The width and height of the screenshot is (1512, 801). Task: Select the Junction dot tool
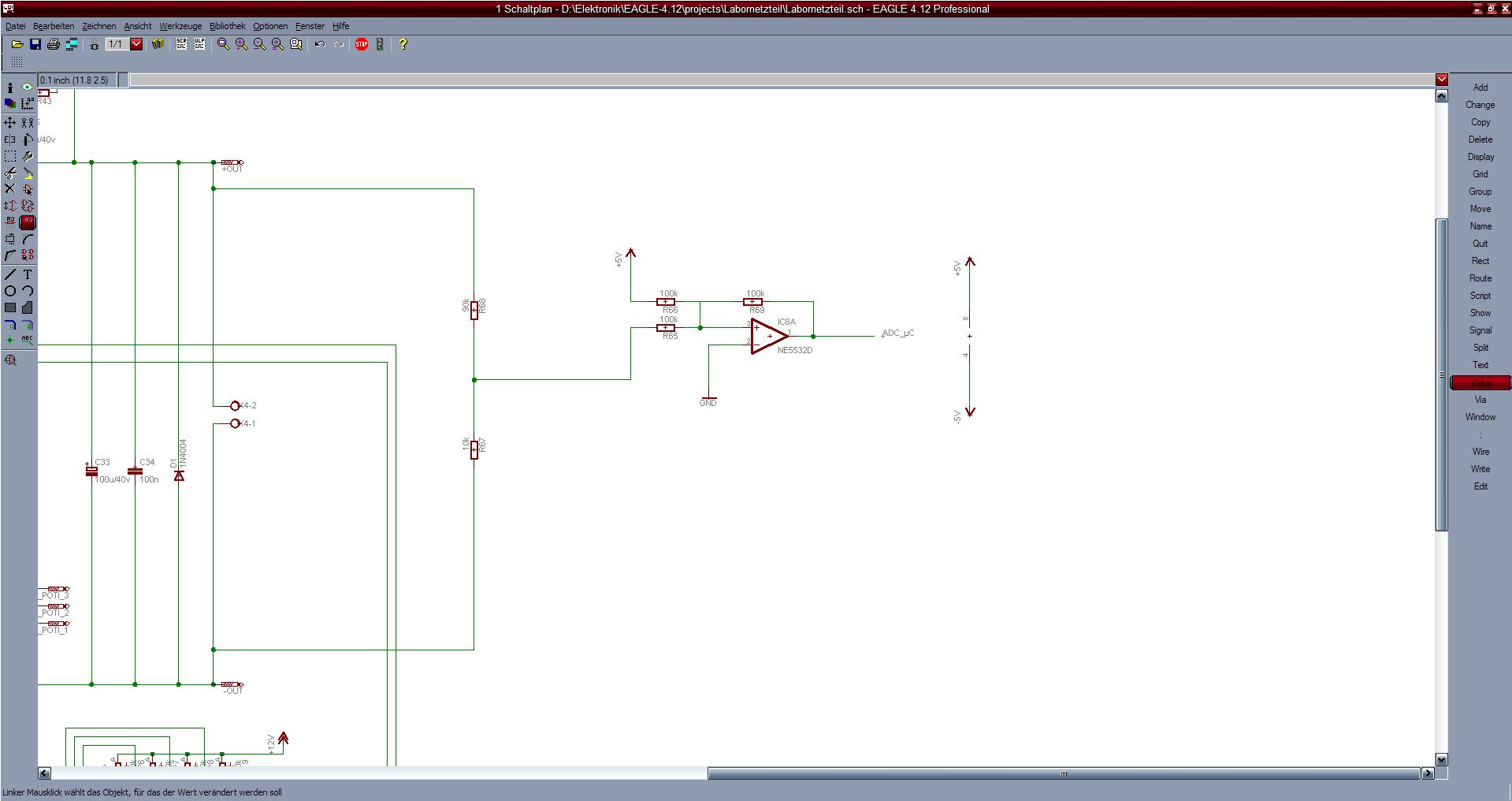pos(10,341)
